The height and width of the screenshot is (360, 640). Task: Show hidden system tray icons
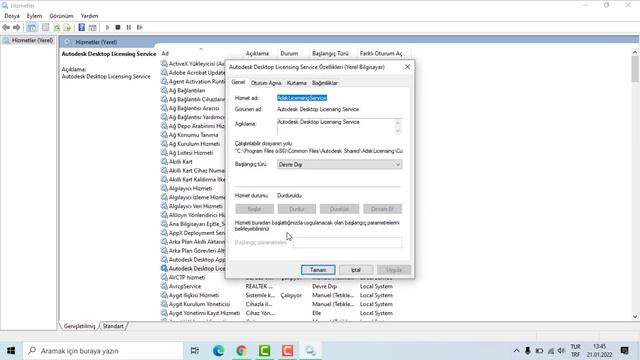pyautogui.click(x=516, y=351)
